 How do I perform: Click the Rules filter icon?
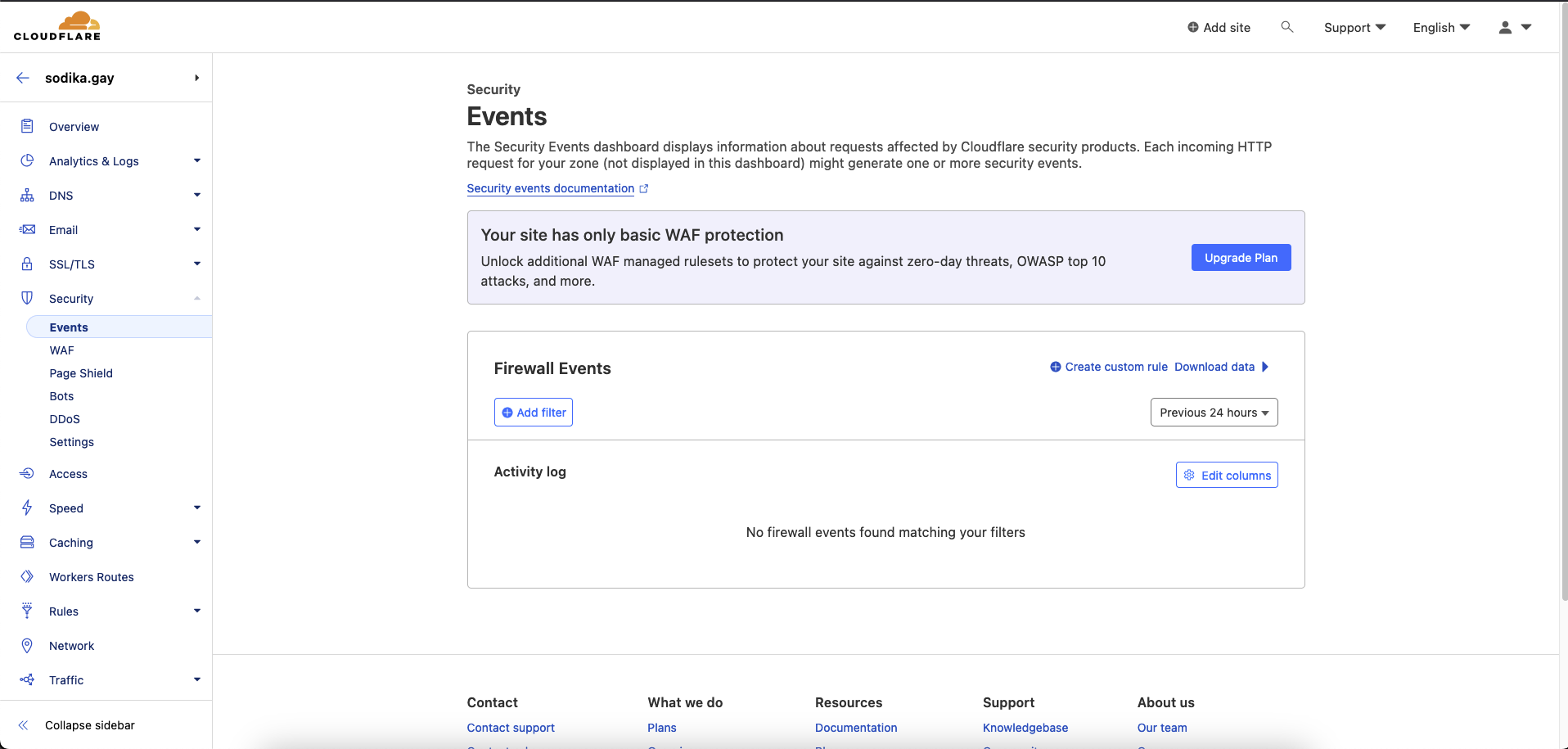27,611
